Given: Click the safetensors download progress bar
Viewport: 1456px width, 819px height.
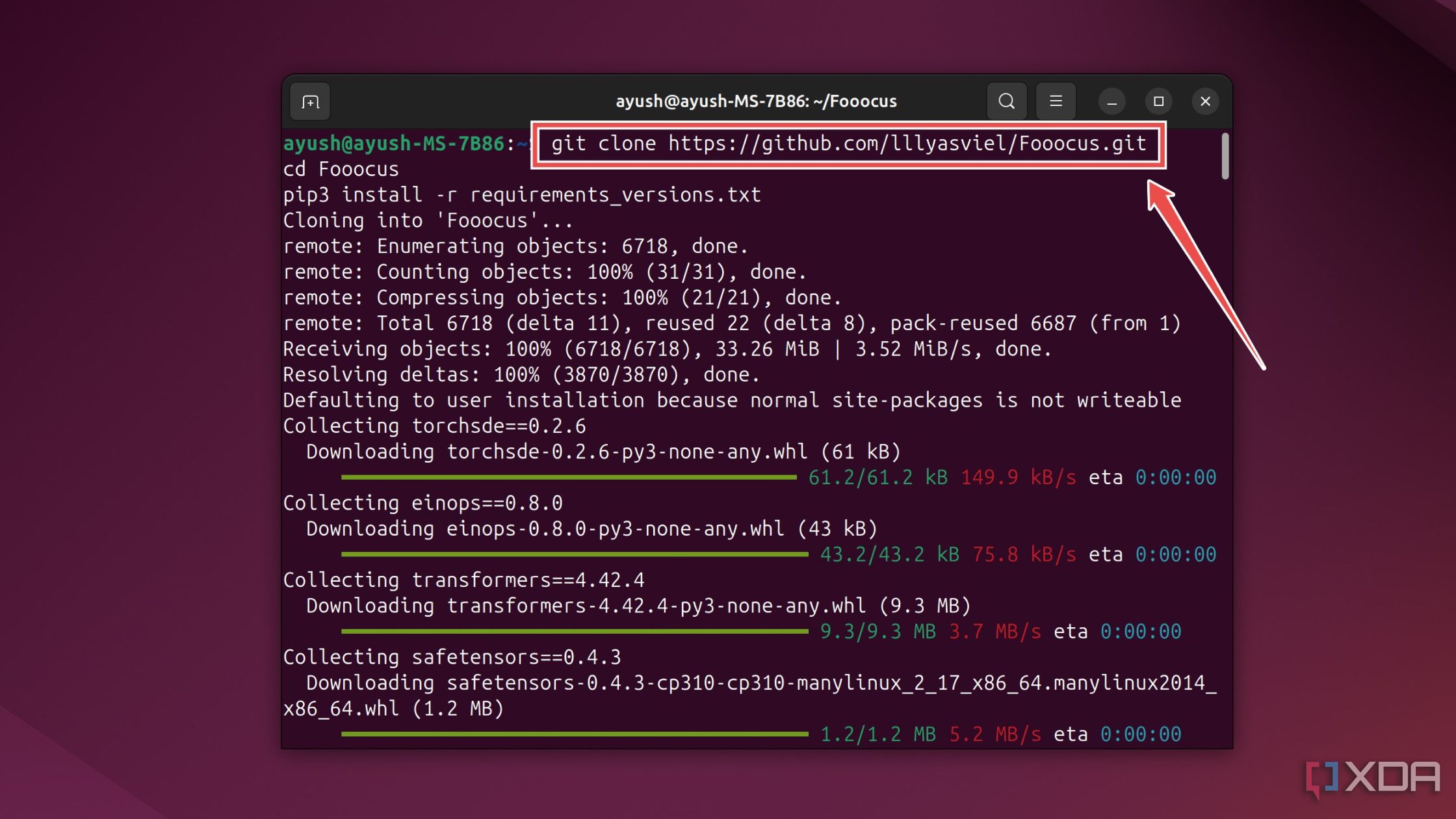Looking at the screenshot, I should [575, 734].
